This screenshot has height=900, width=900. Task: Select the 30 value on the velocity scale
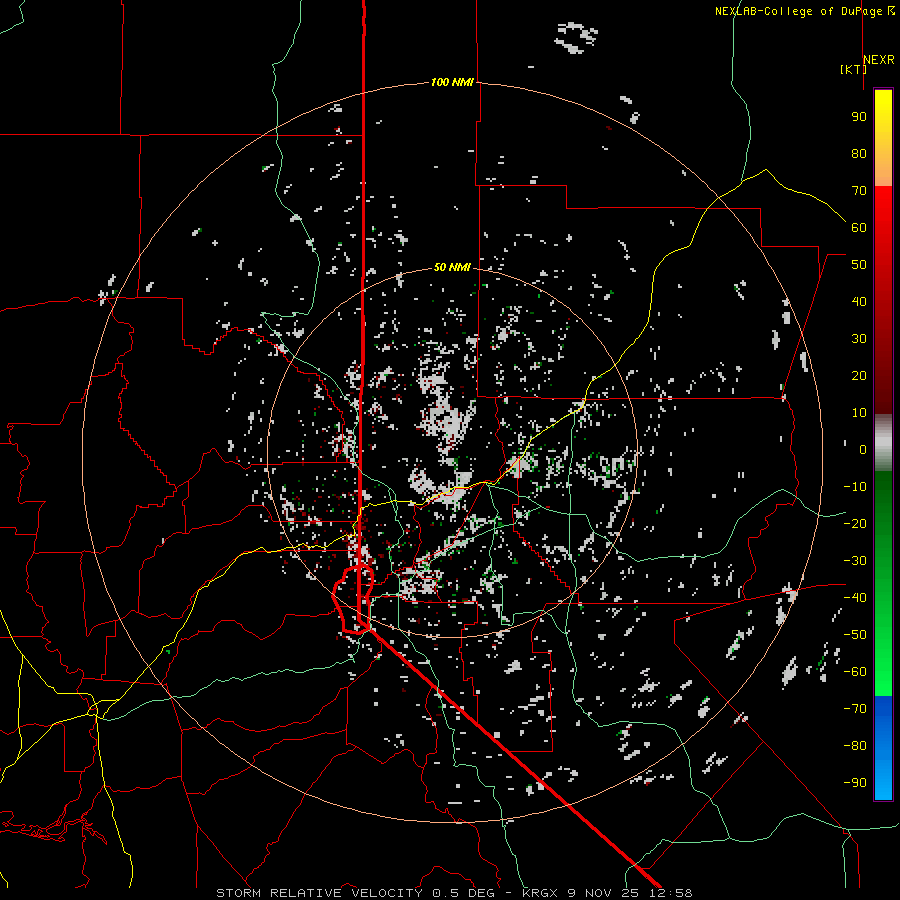click(859, 339)
